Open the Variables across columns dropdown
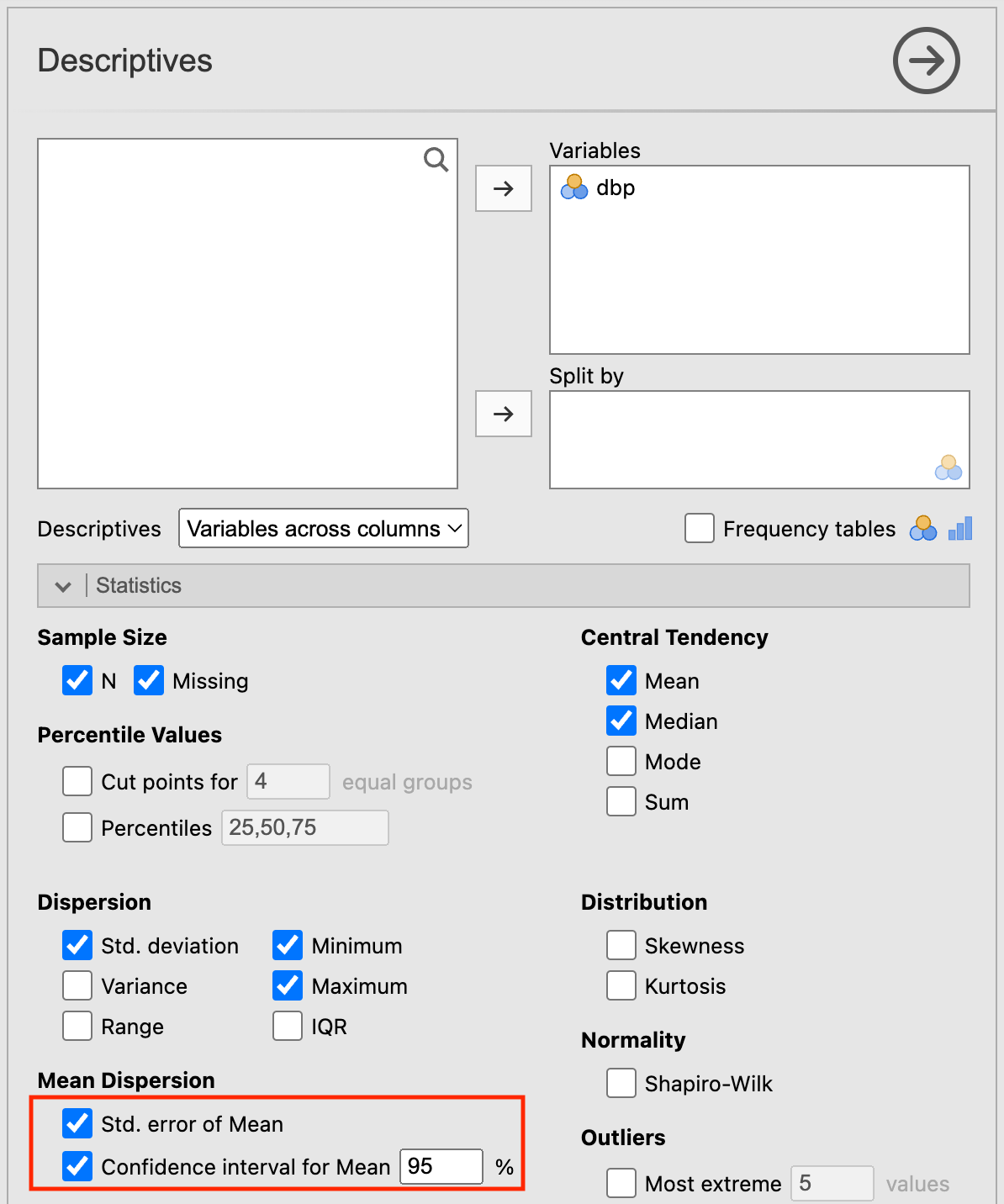 [323, 529]
